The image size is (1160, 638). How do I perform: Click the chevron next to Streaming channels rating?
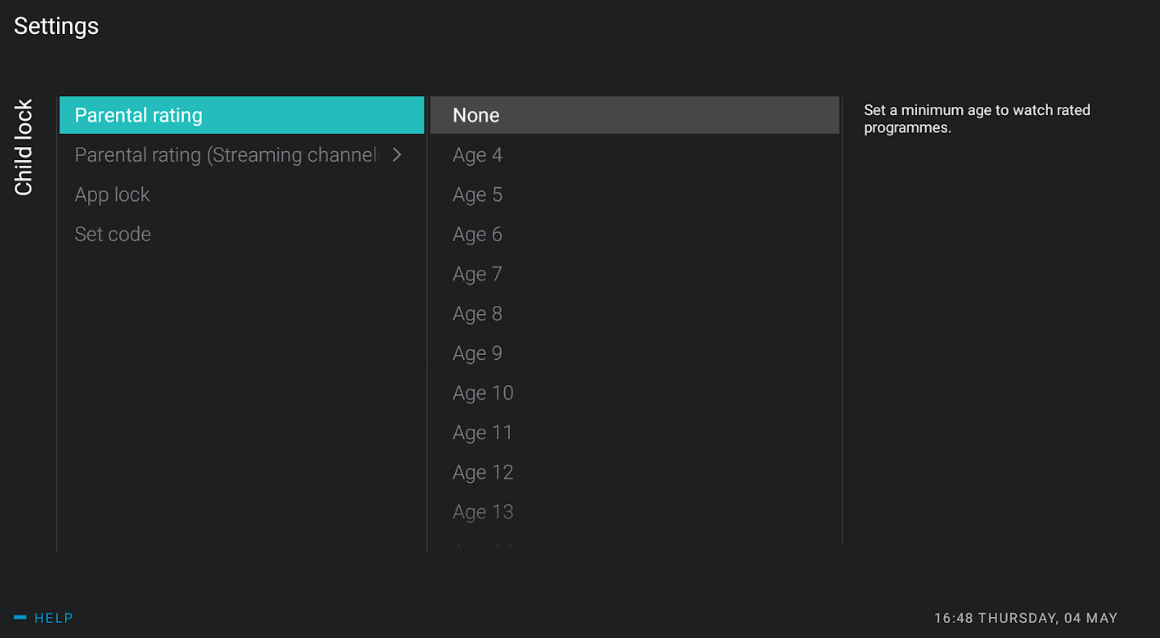click(x=397, y=155)
